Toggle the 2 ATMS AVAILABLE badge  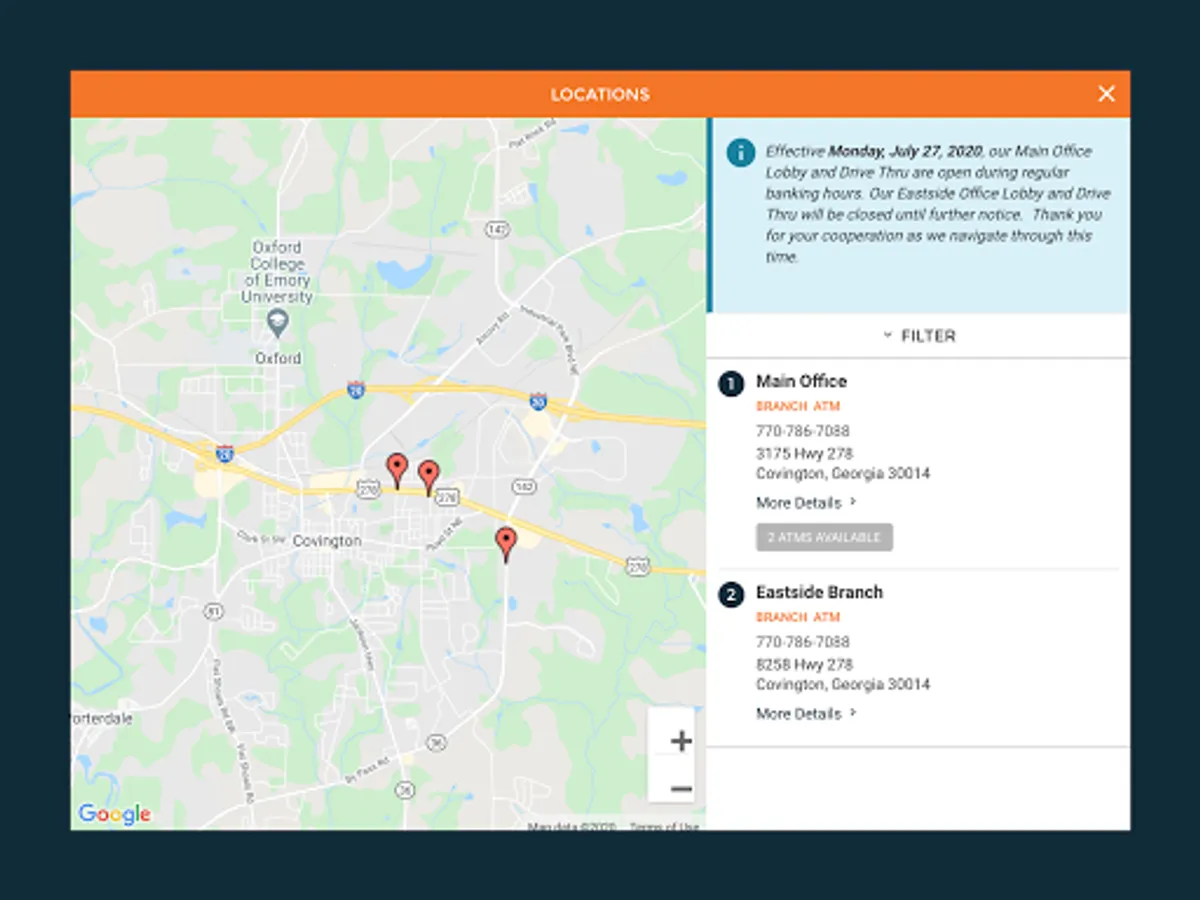click(x=824, y=537)
